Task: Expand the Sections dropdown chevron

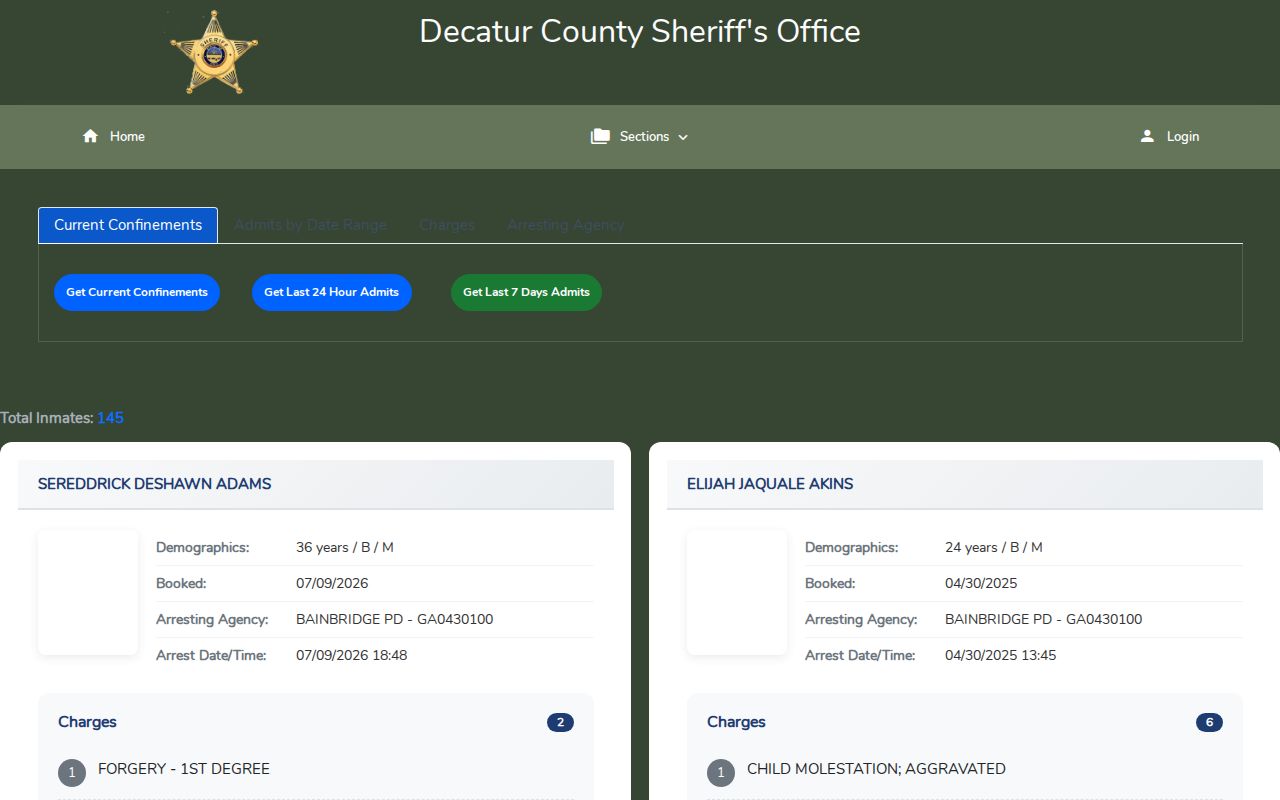Action: click(x=683, y=137)
